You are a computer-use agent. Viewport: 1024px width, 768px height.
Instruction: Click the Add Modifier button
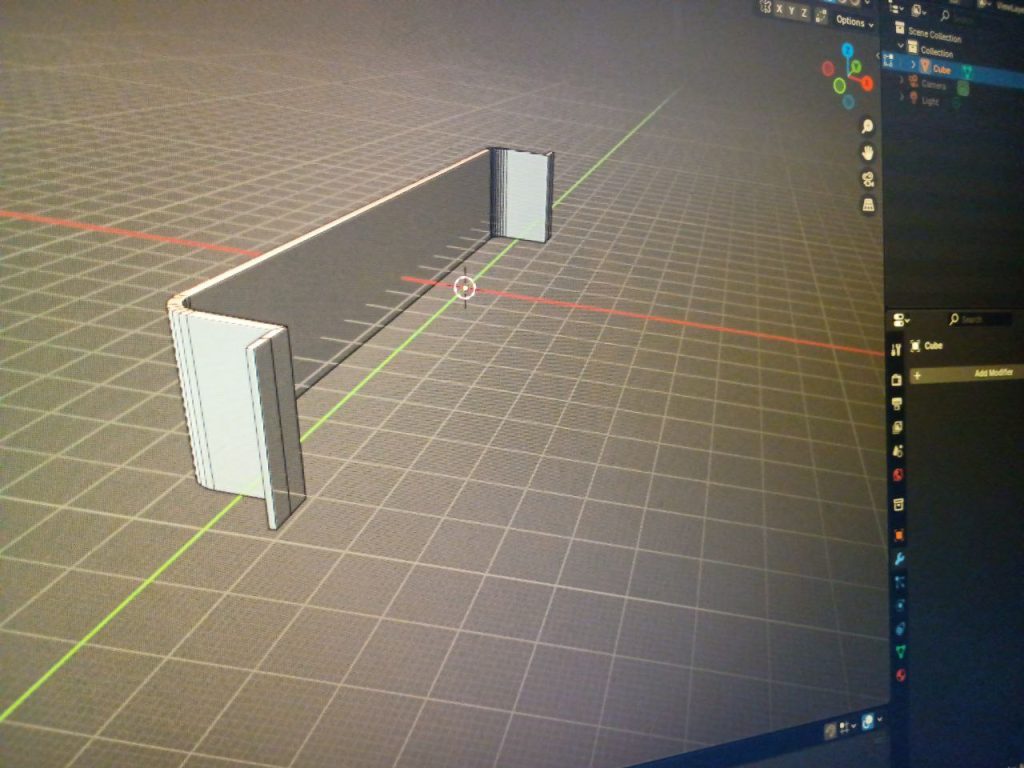click(965, 374)
